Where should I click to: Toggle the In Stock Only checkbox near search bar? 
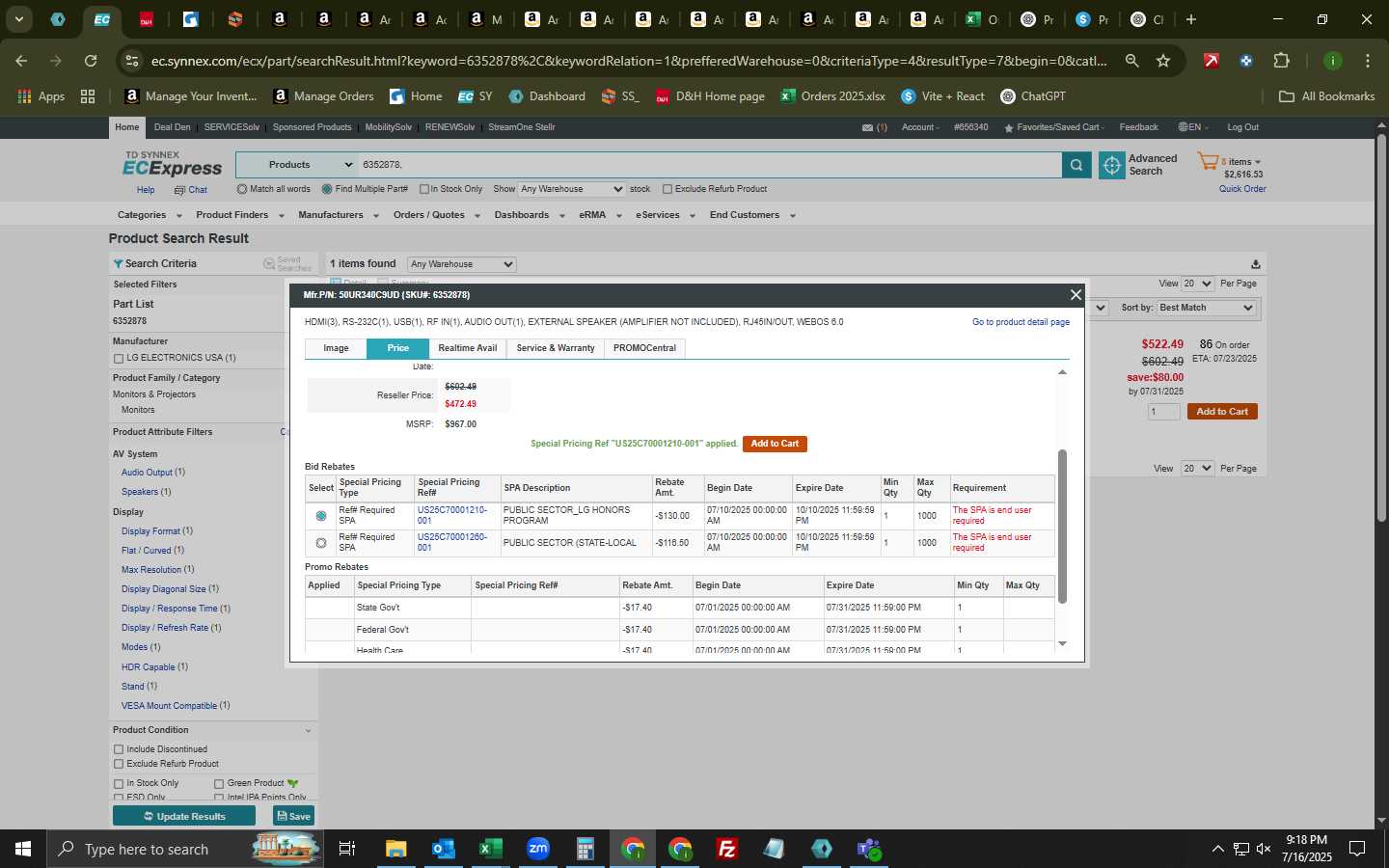tap(424, 189)
